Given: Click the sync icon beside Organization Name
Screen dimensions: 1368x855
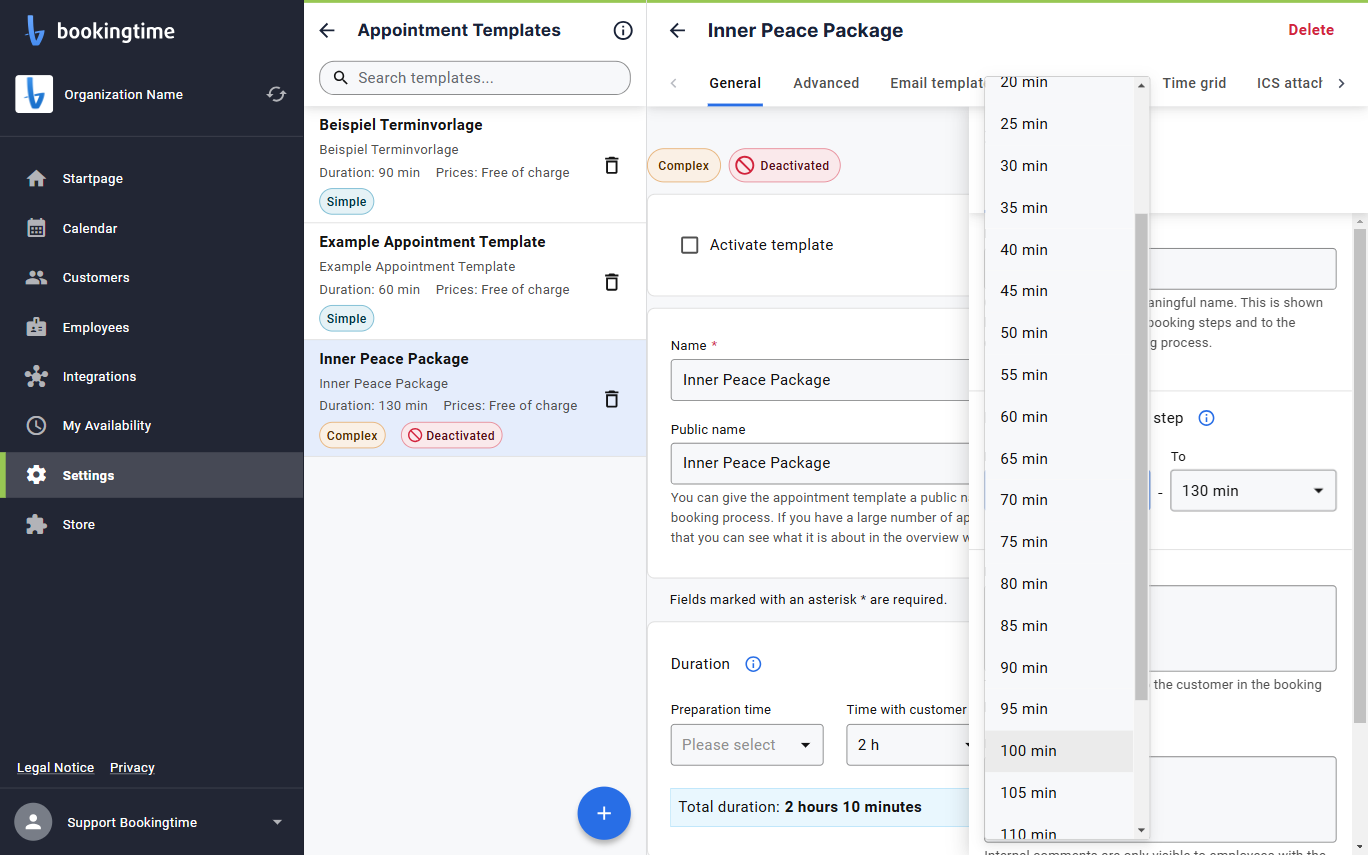Looking at the screenshot, I should pos(276,94).
